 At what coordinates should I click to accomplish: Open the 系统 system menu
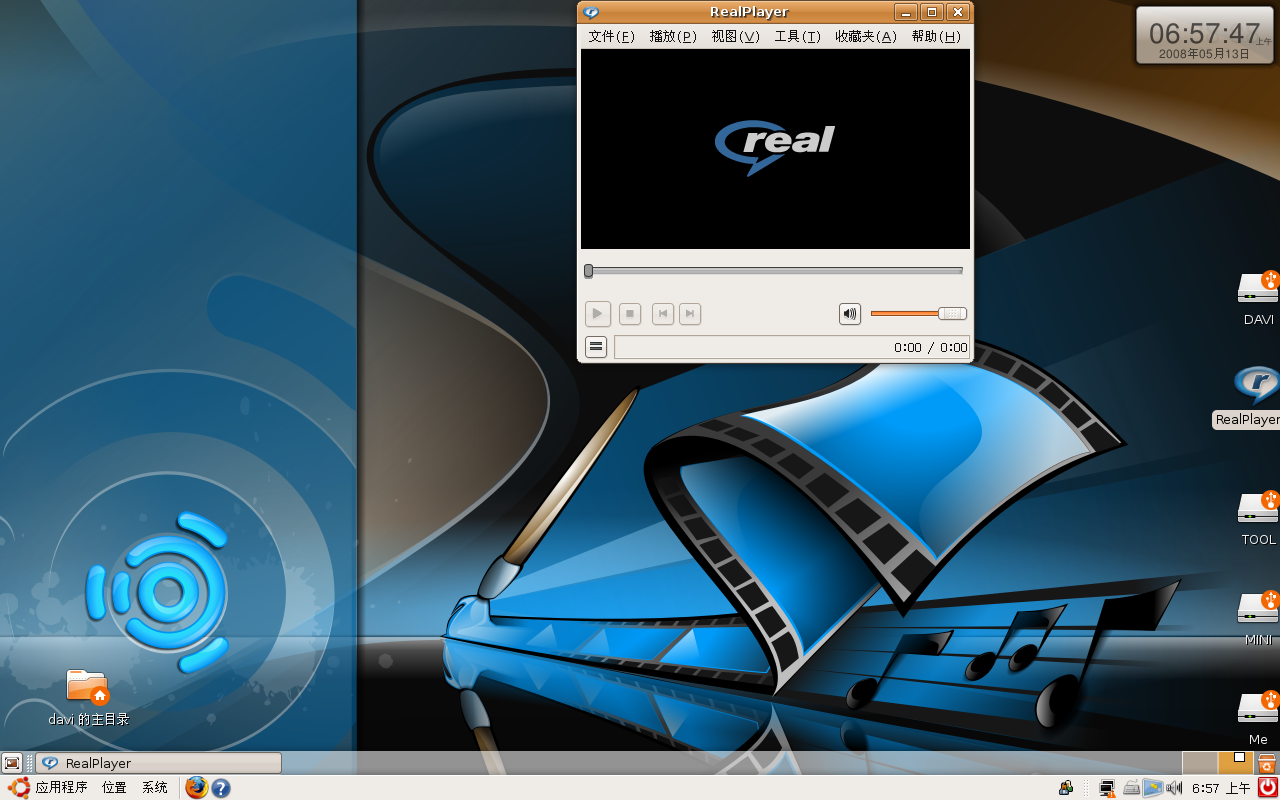coord(155,788)
